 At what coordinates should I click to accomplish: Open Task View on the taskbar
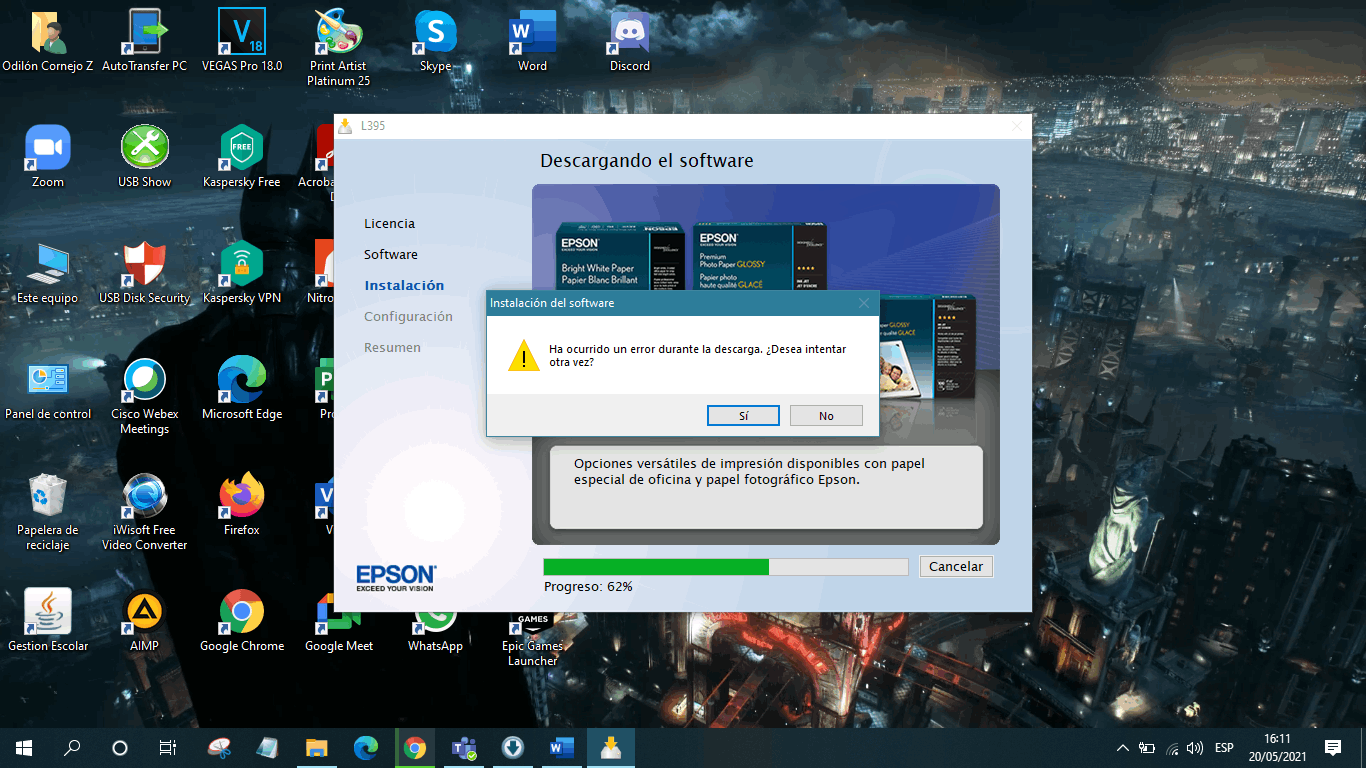168,747
